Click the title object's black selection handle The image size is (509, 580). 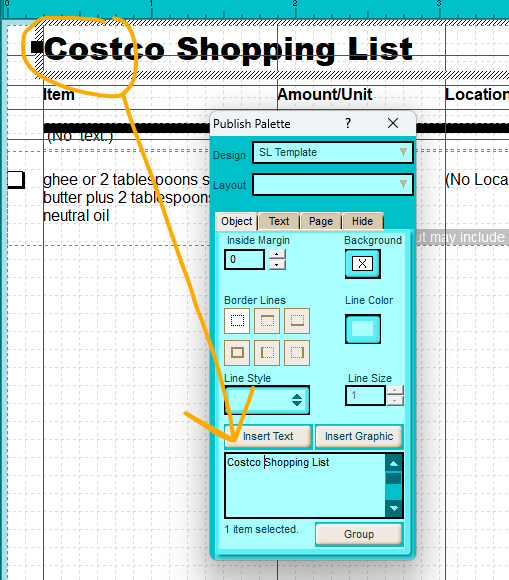click(37, 47)
